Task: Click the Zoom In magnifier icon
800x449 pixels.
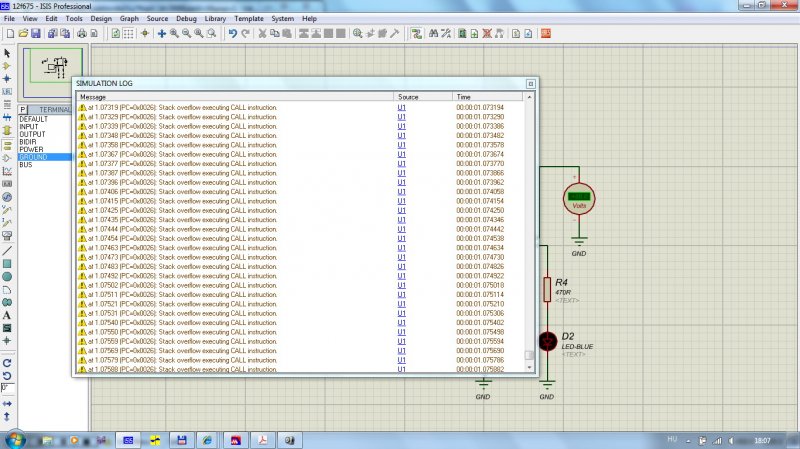Action: [174, 33]
